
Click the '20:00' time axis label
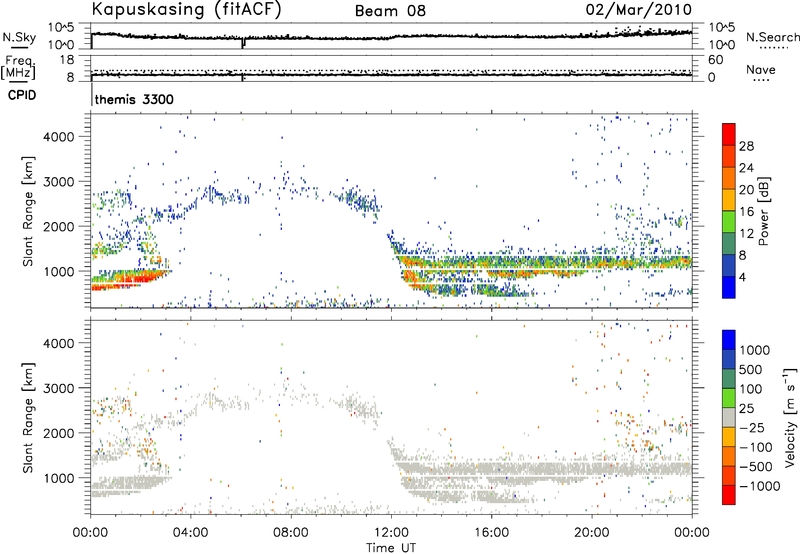pos(592,533)
